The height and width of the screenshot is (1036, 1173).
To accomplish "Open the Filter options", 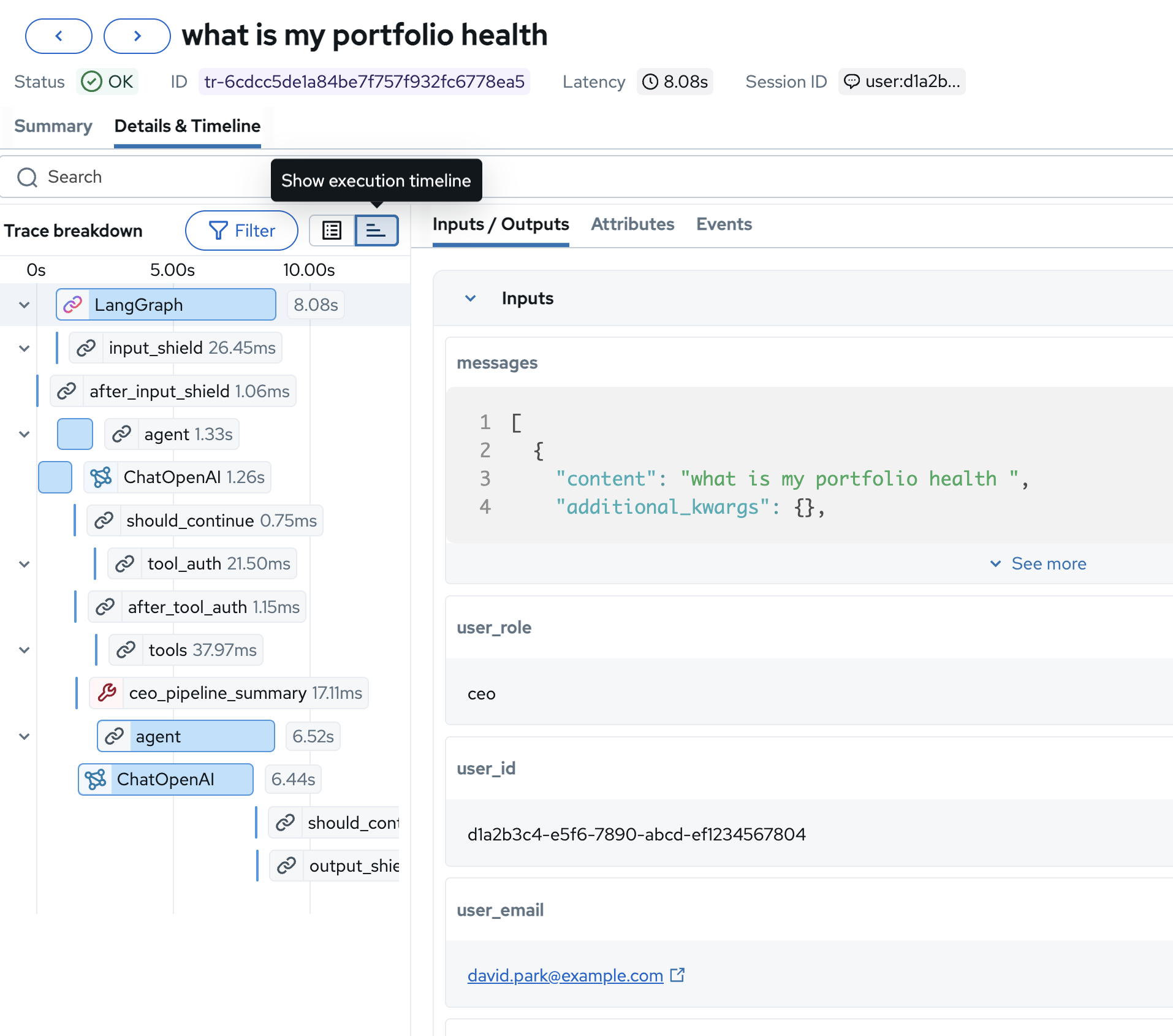I will [241, 230].
